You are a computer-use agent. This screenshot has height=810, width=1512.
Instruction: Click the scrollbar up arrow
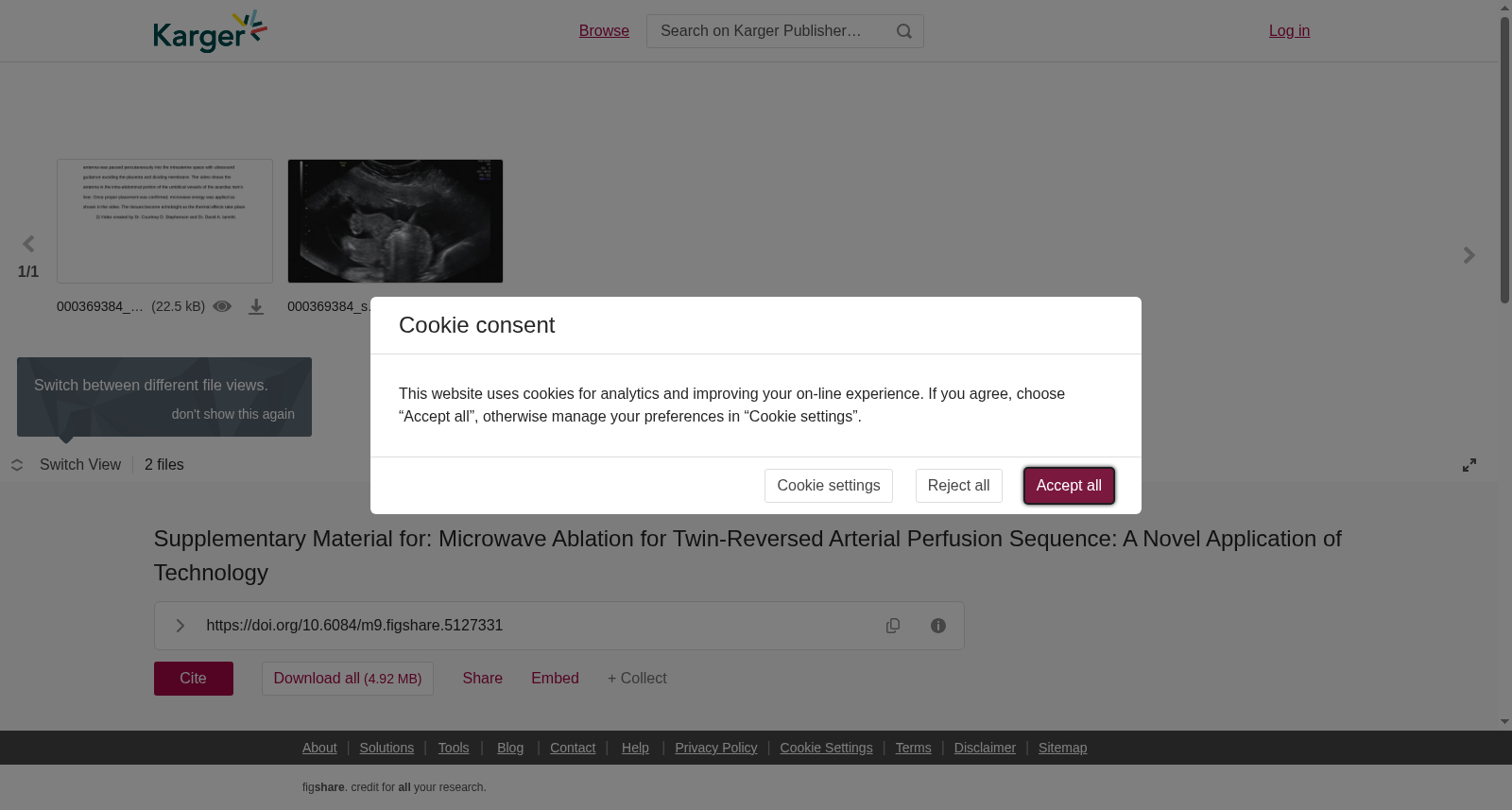1504,8
